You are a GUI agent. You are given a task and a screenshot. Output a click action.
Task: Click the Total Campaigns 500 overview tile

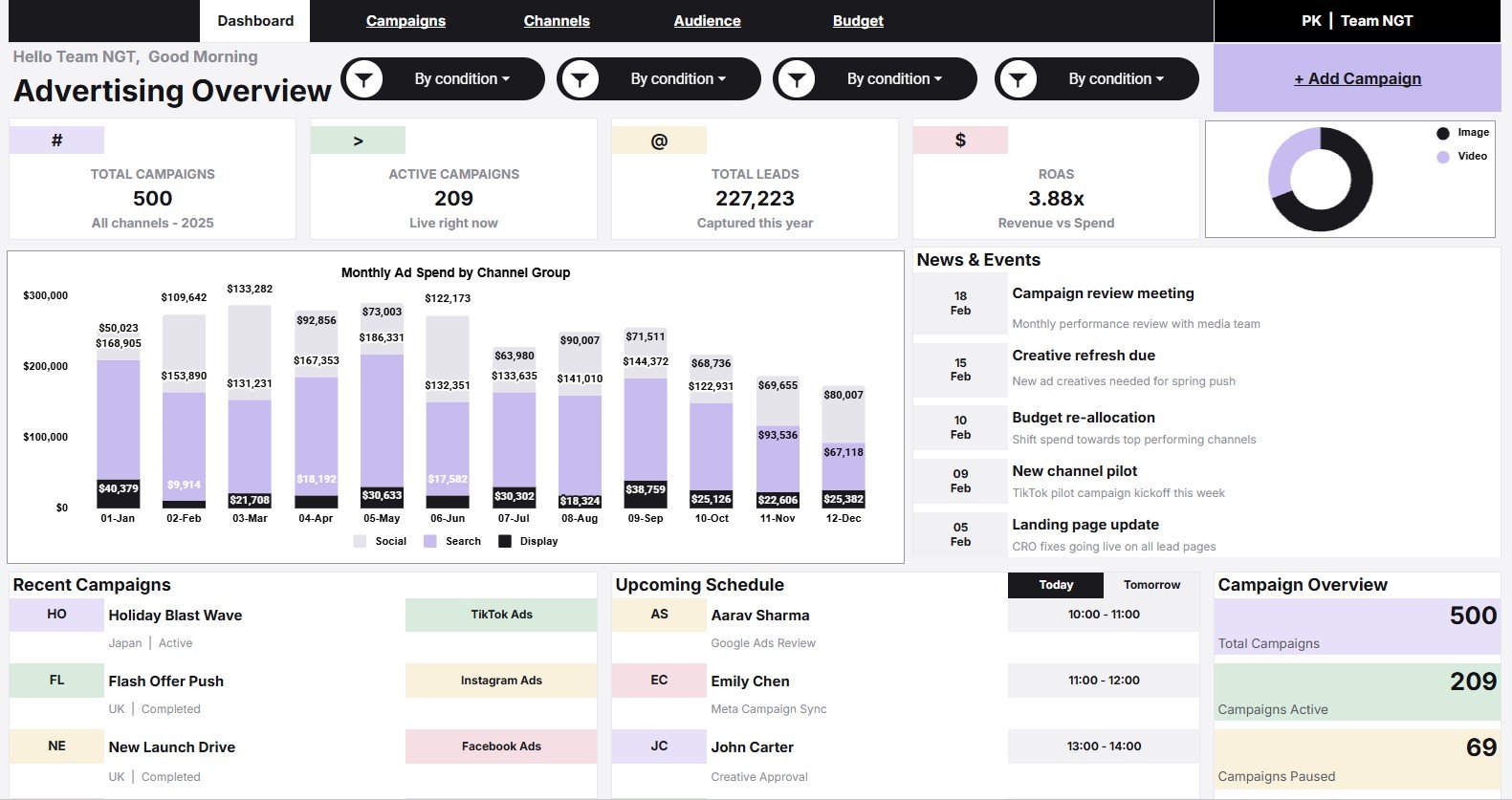(x=1357, y=627)
